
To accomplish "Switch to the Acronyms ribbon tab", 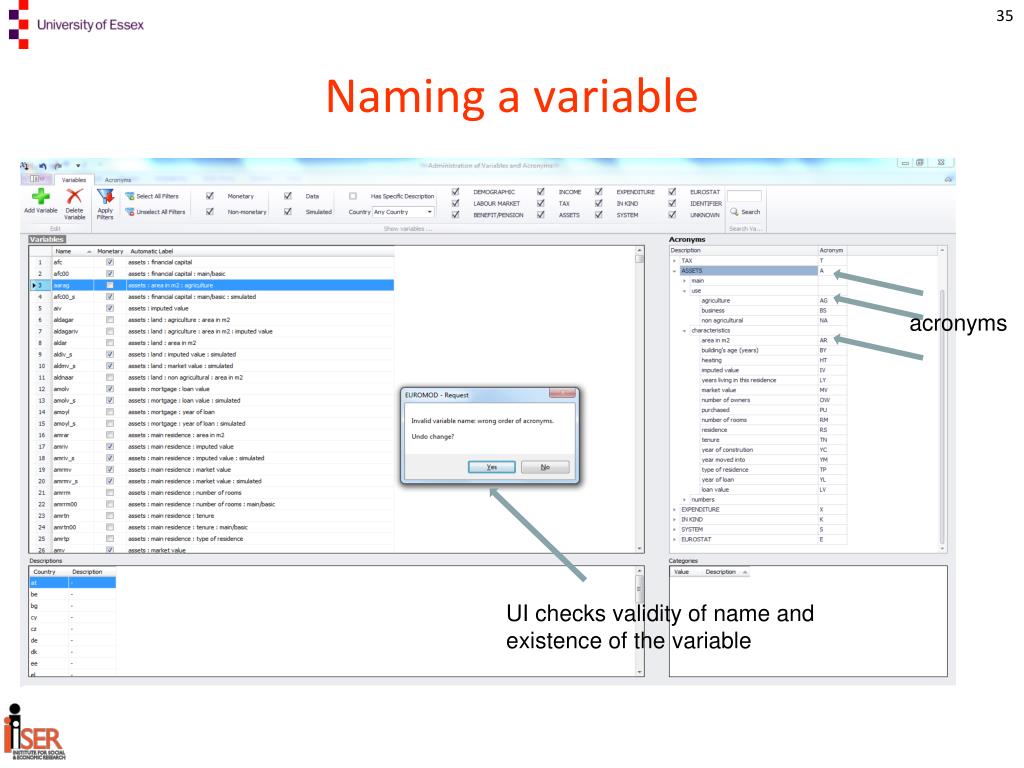I will 118,180.
